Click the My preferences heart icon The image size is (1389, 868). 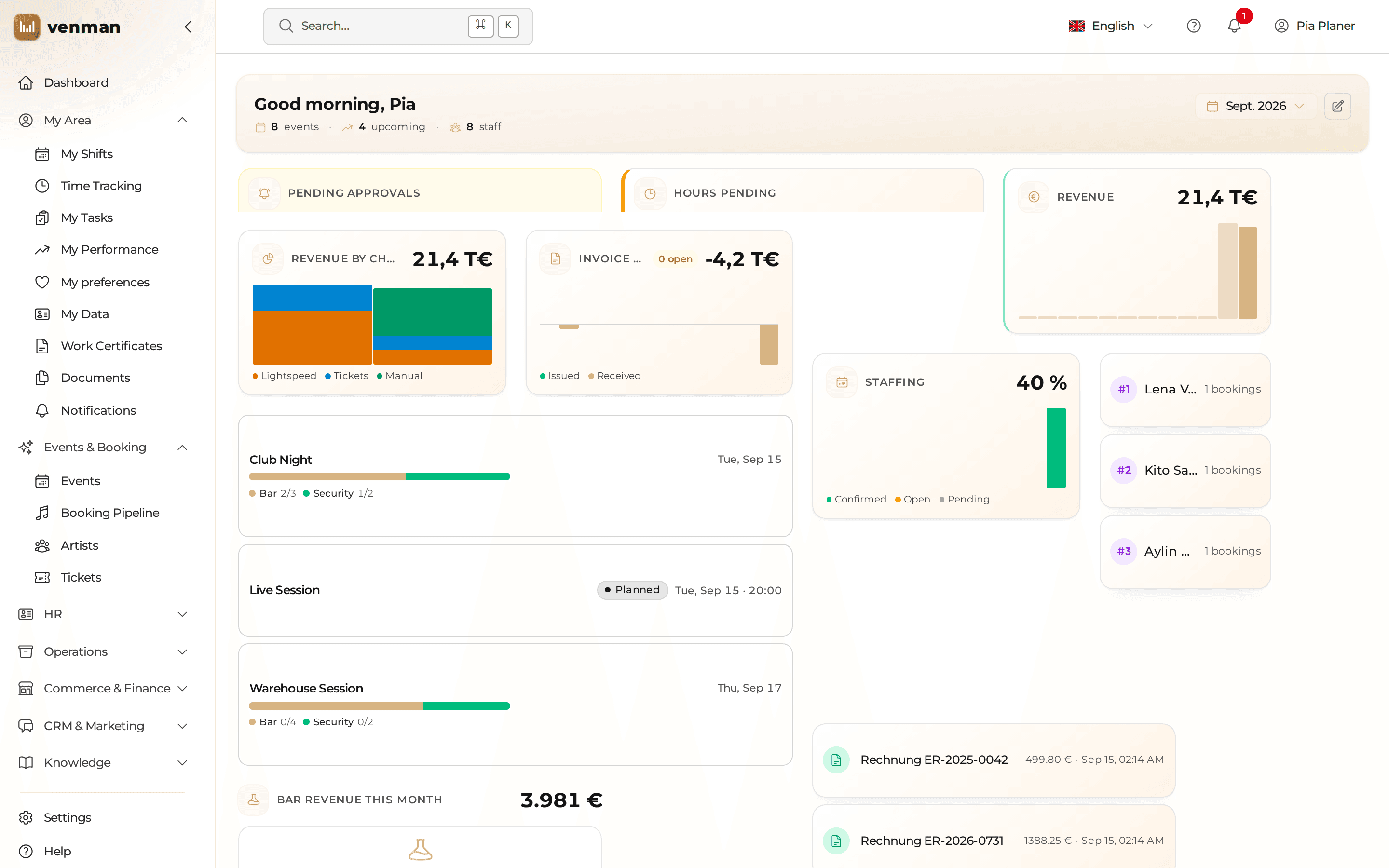pyautogui.click(x=42, y=282)
